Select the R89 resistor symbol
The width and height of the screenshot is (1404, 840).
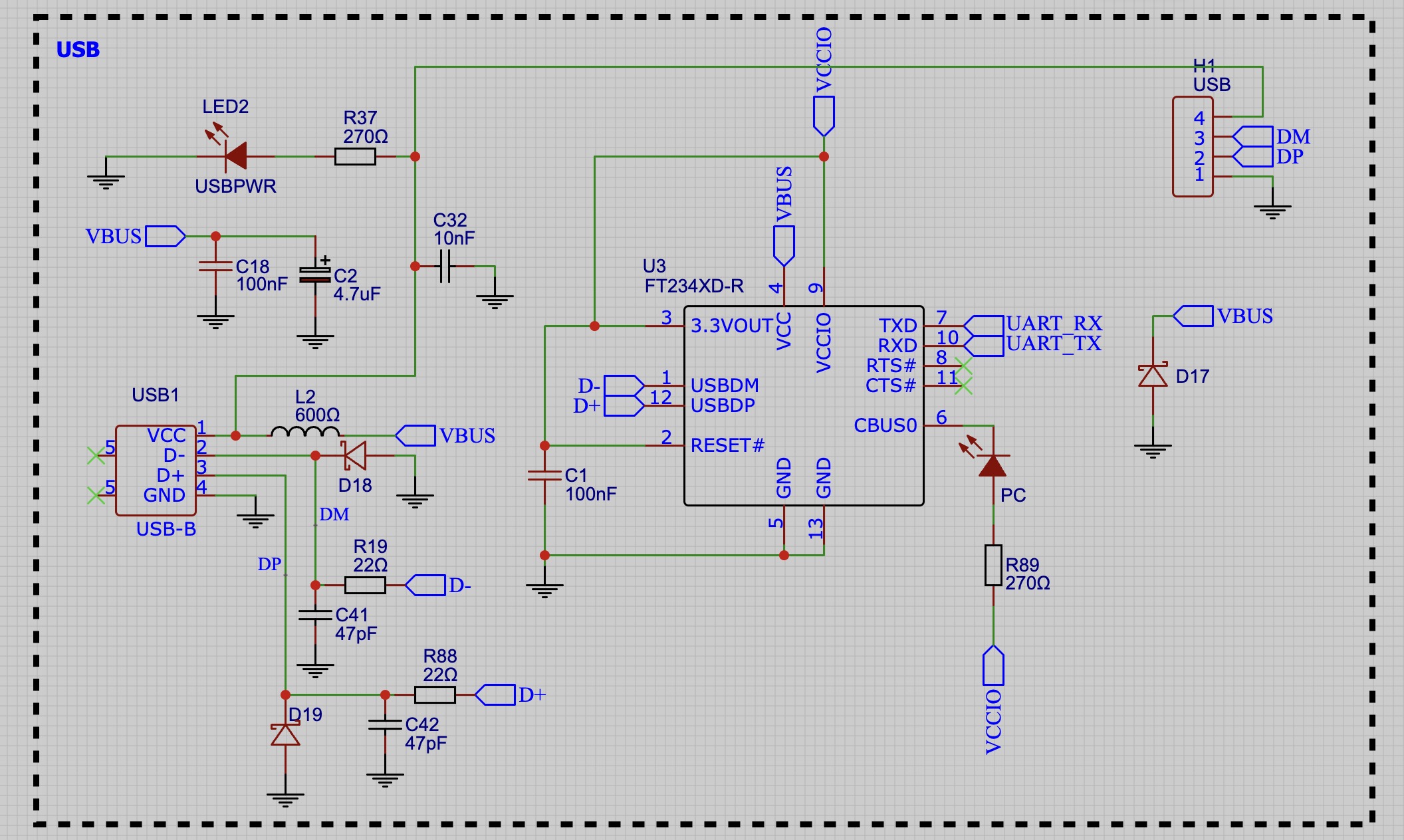tap(993, 566)
